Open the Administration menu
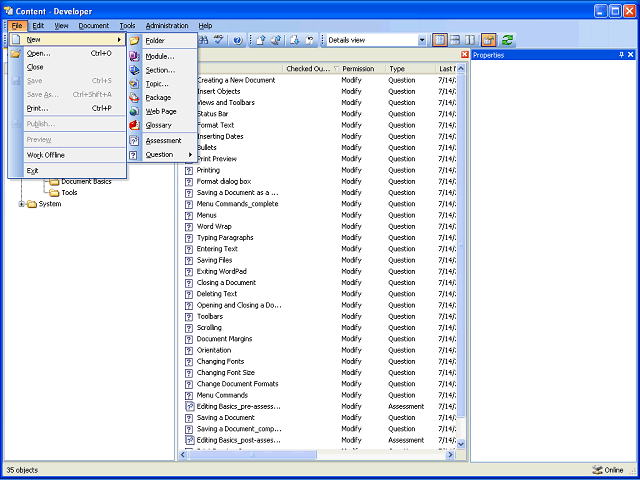640x480 pixels. (x=167, y=26)
